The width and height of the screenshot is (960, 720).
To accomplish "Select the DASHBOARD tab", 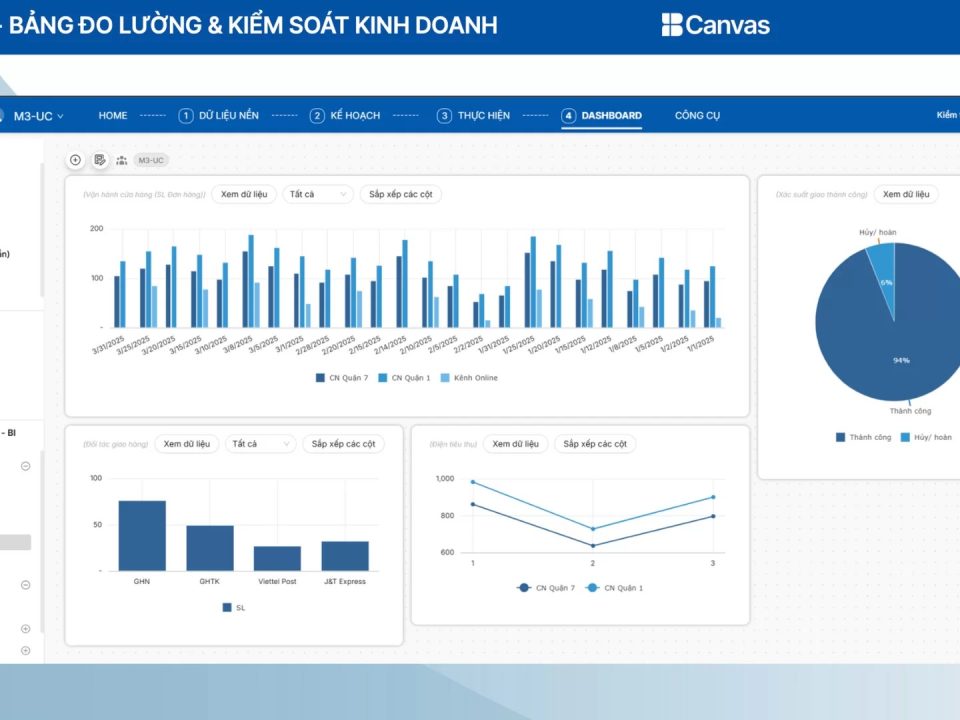I will pyautogui.click(x=611, y=116).
